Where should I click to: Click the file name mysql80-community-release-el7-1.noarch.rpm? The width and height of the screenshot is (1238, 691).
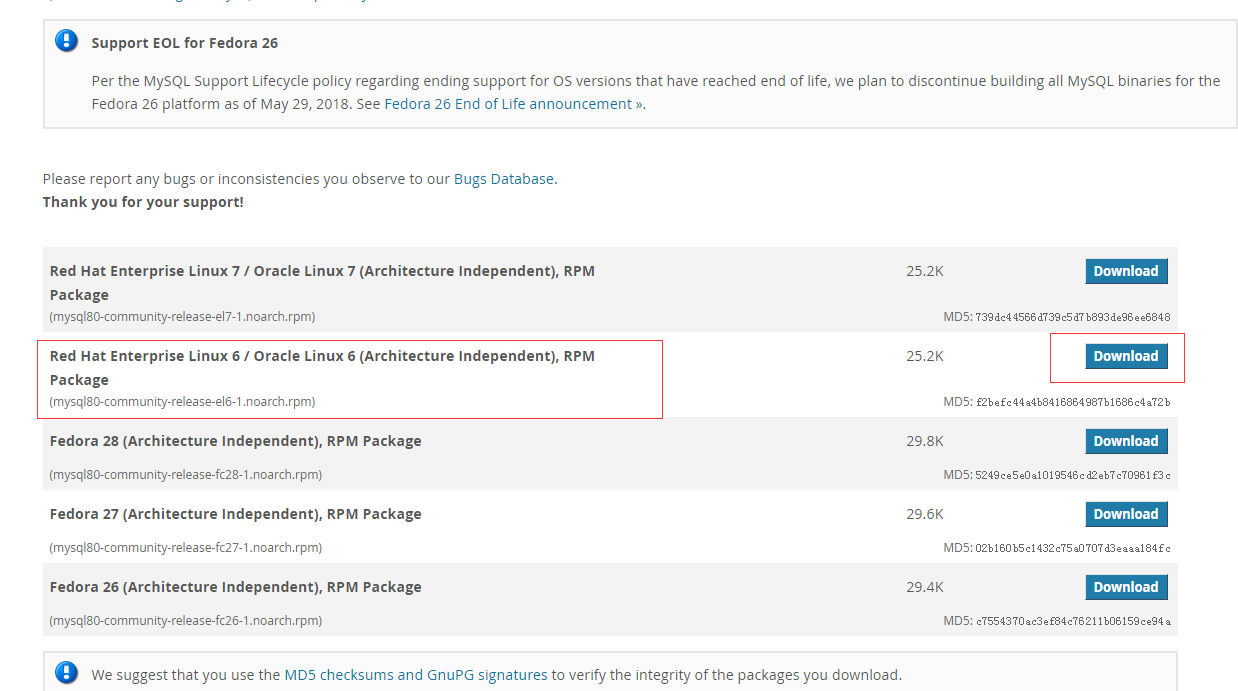point(182,317)
